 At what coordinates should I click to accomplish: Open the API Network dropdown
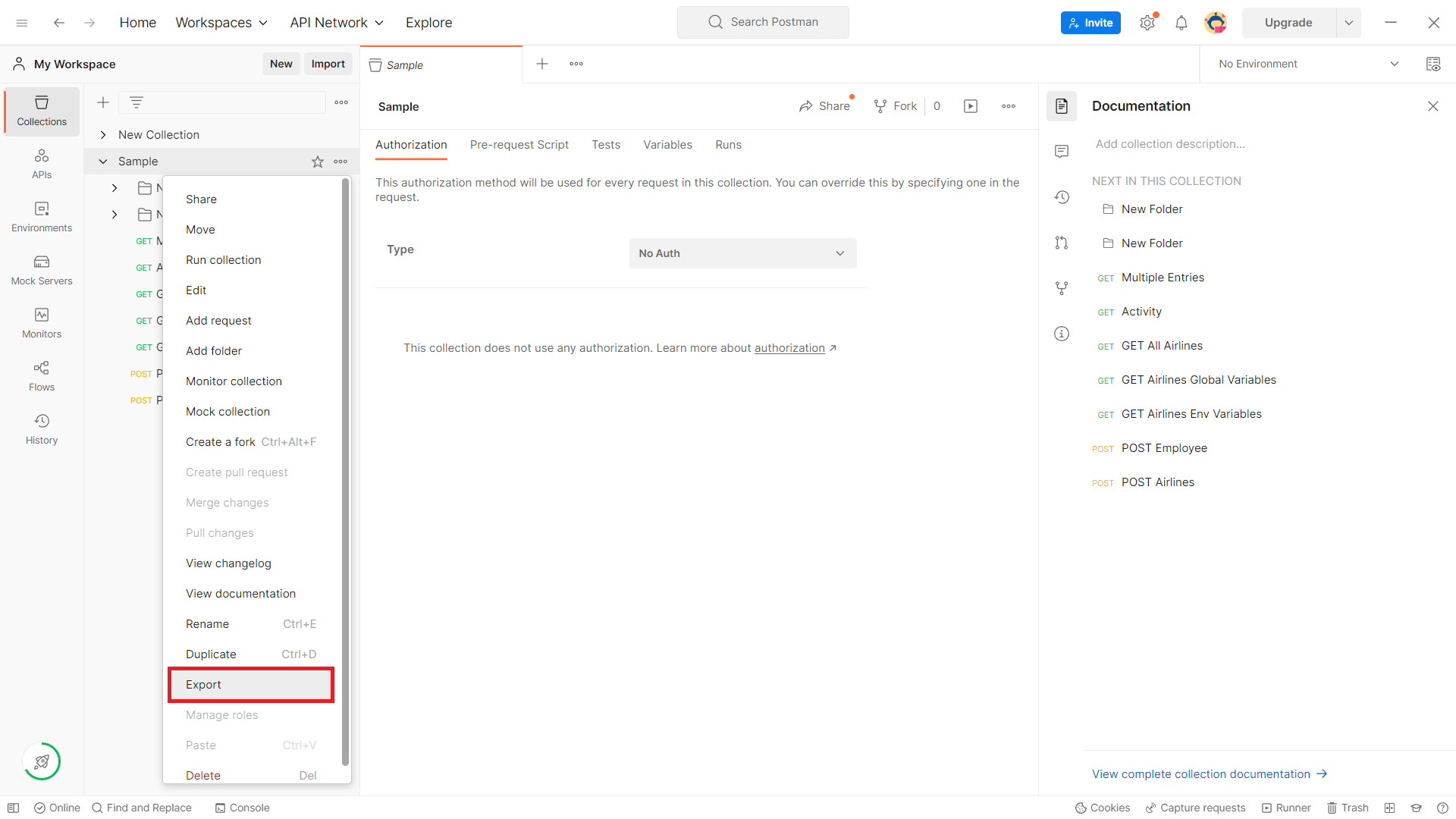pos(337,23)
